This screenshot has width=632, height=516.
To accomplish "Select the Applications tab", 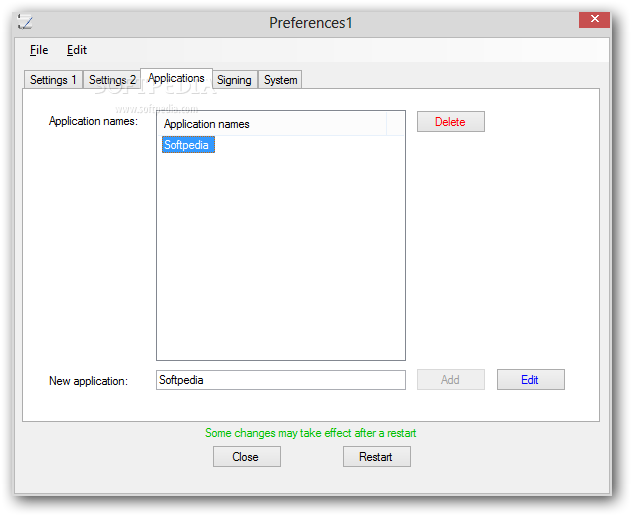I will point(176,78).
